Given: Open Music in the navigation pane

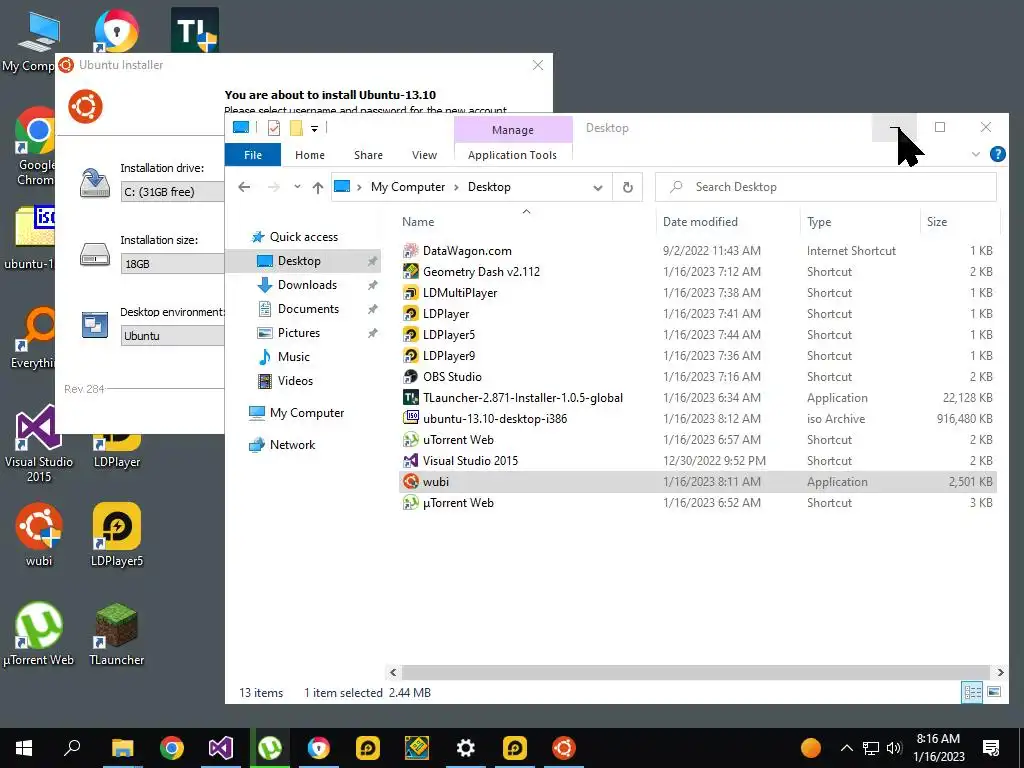Looking at the screenshot, I should click(294, 357).
